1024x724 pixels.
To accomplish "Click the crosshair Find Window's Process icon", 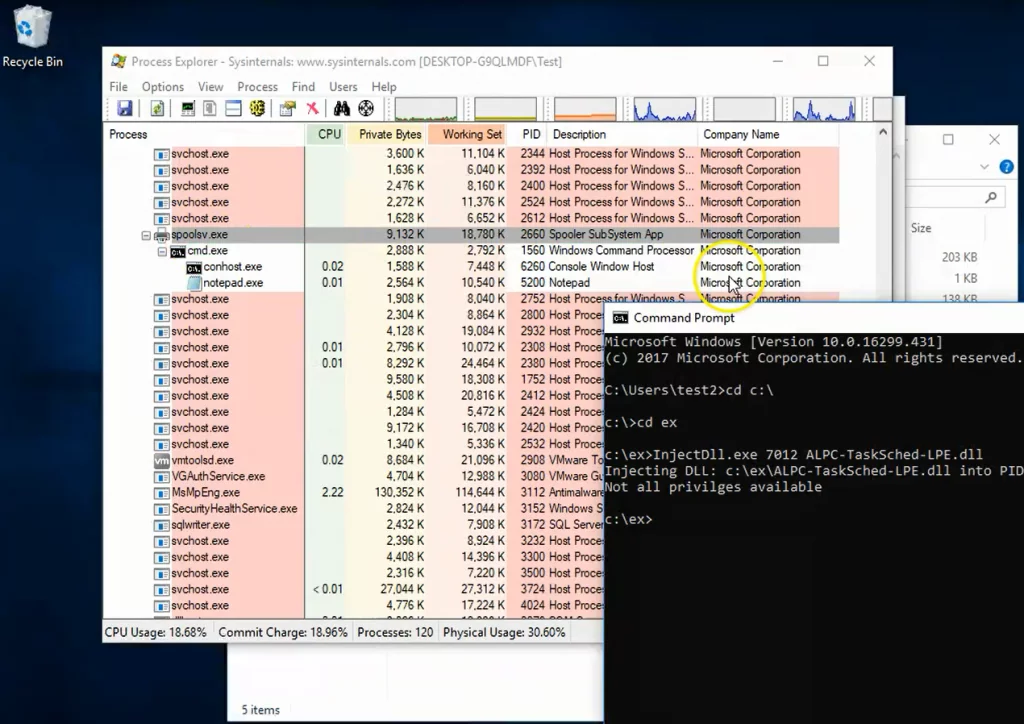I will (x=366, y=108).
